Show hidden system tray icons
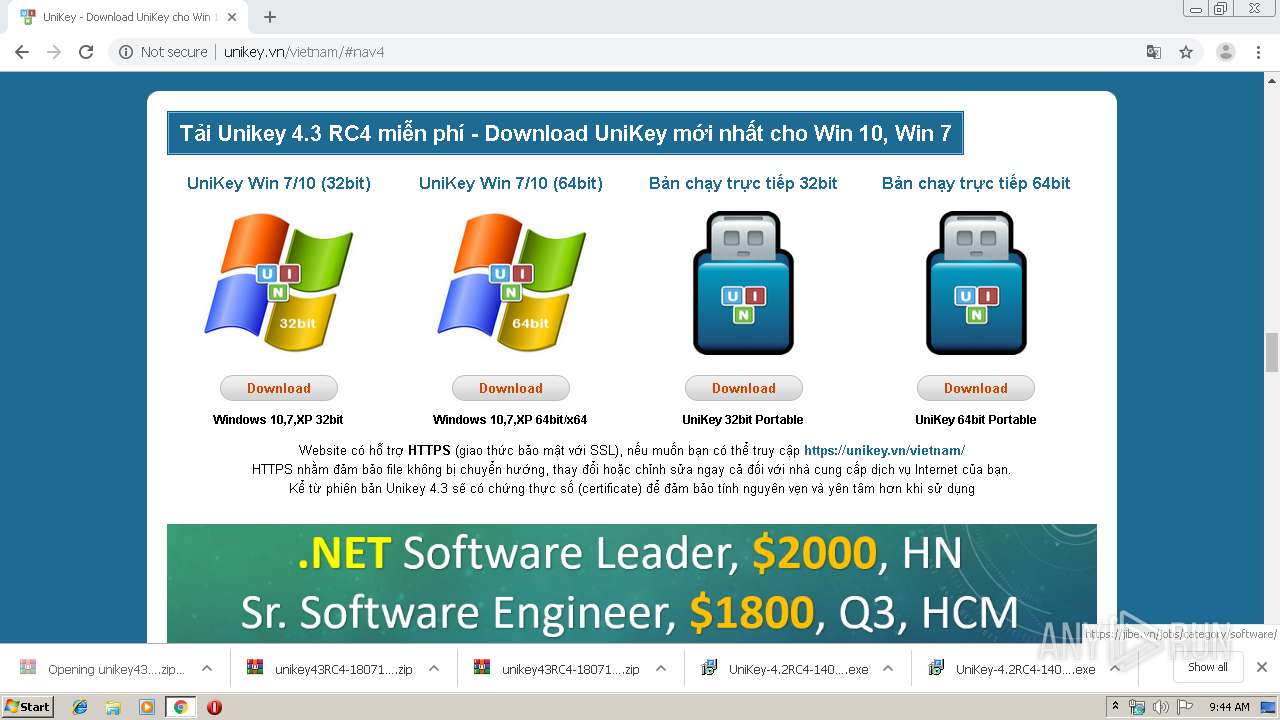The image size is (1280, 720). pos(1115,707)
